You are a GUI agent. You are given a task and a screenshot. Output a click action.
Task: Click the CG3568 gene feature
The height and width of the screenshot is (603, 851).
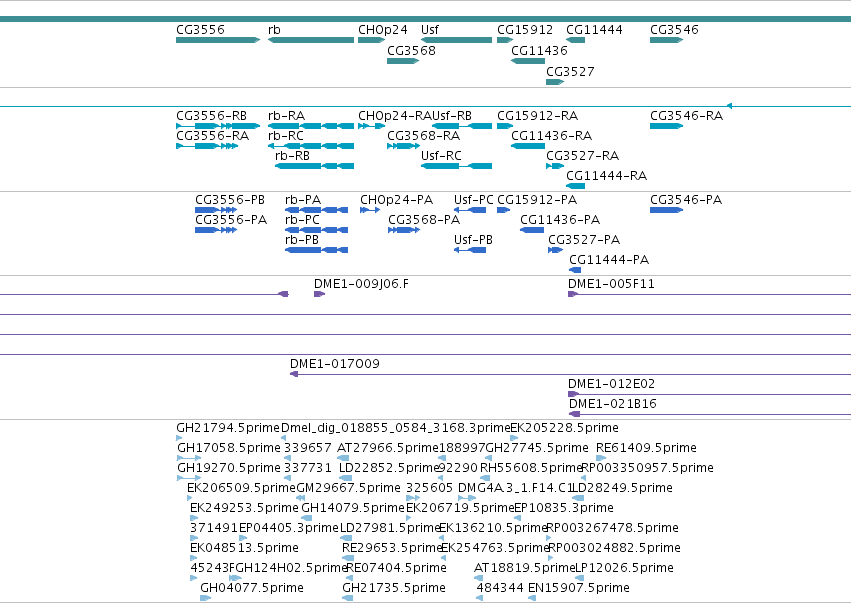403,61
